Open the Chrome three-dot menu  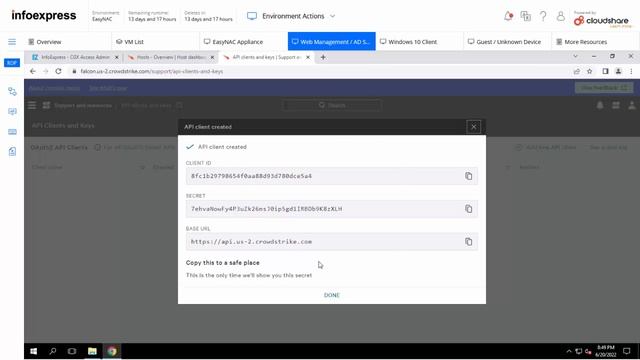(631, 71)
